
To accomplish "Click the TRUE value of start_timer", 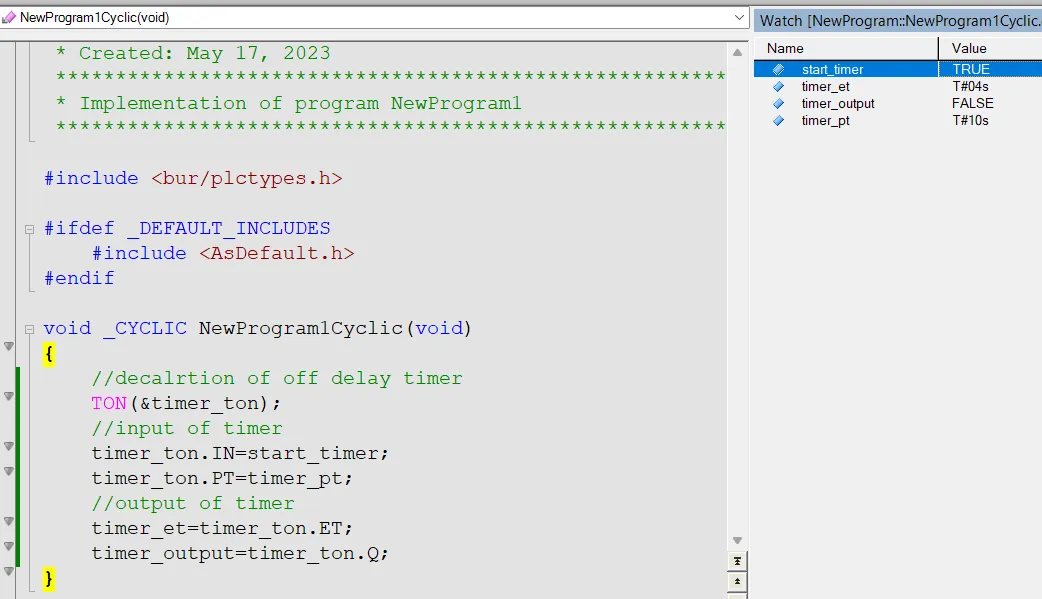I will point(971,69).
